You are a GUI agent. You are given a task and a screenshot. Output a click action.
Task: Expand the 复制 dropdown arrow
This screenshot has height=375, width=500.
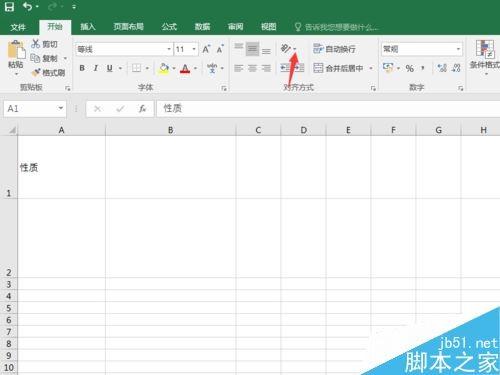(65, 59)
